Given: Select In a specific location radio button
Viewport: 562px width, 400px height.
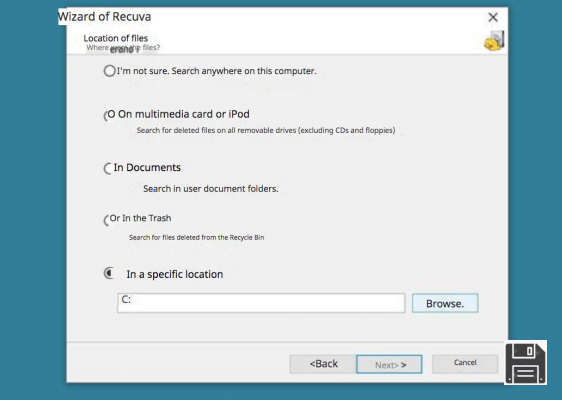Looking at the screenshot, I should [109, 273].
